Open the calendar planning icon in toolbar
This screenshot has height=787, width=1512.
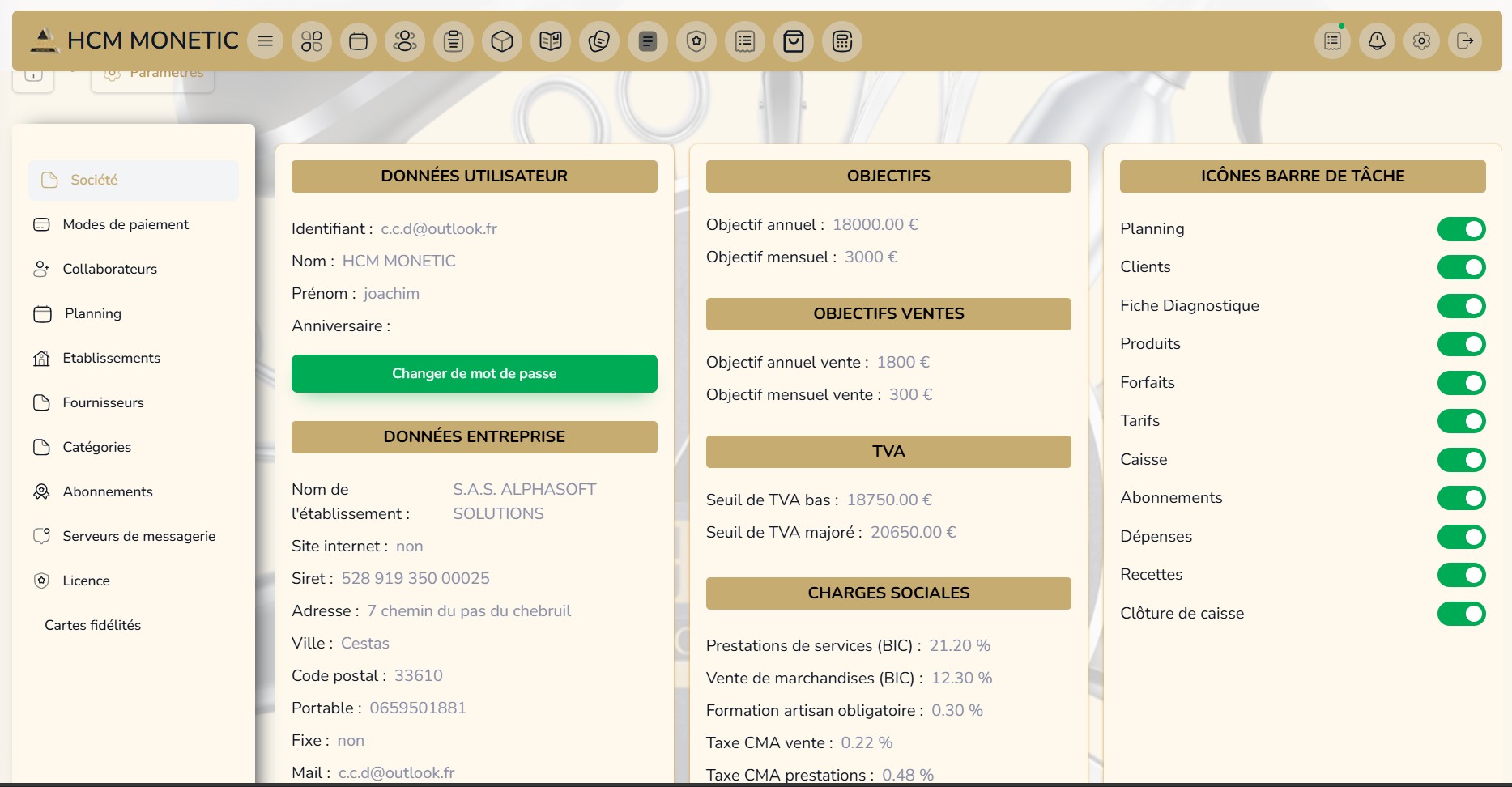tap(358, 41)
